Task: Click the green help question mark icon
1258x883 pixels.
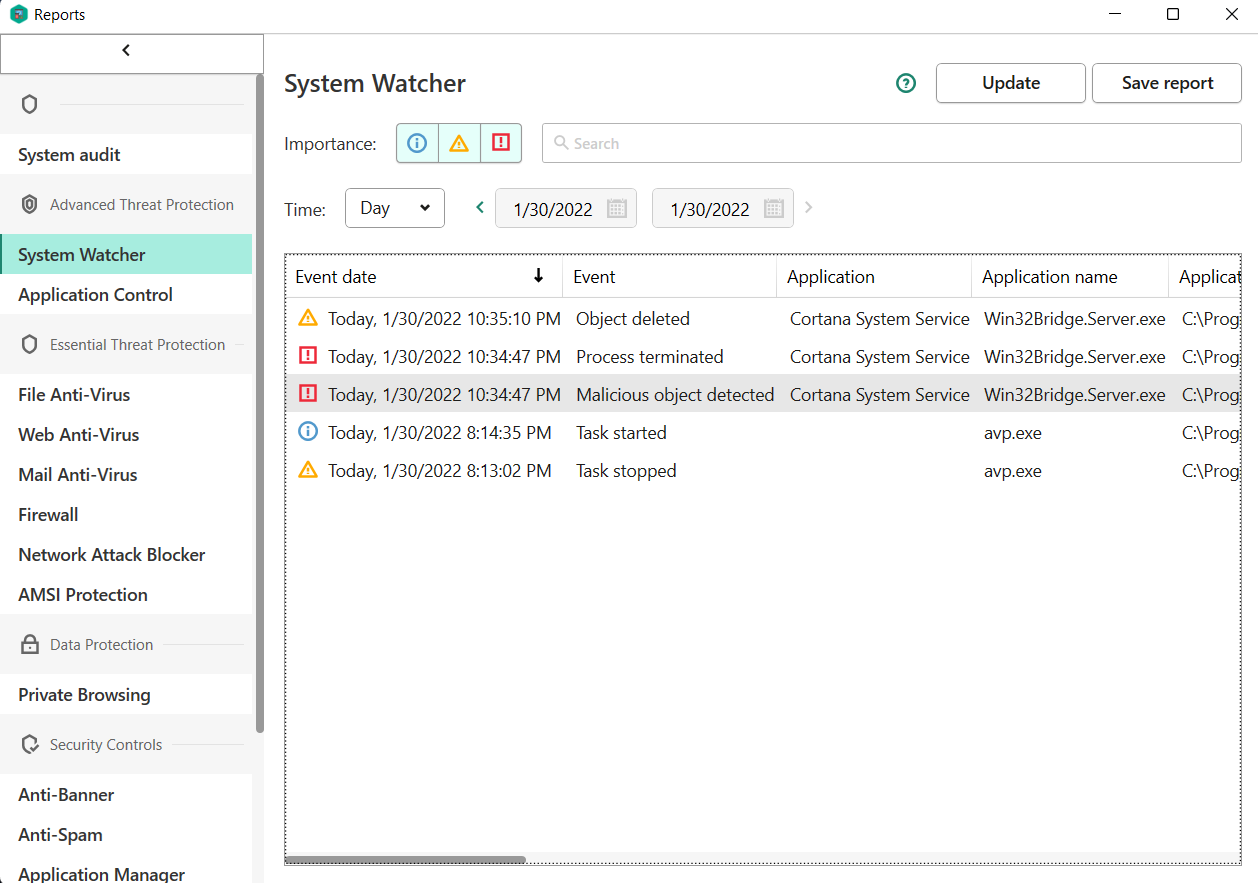Action: click(906, 84)
